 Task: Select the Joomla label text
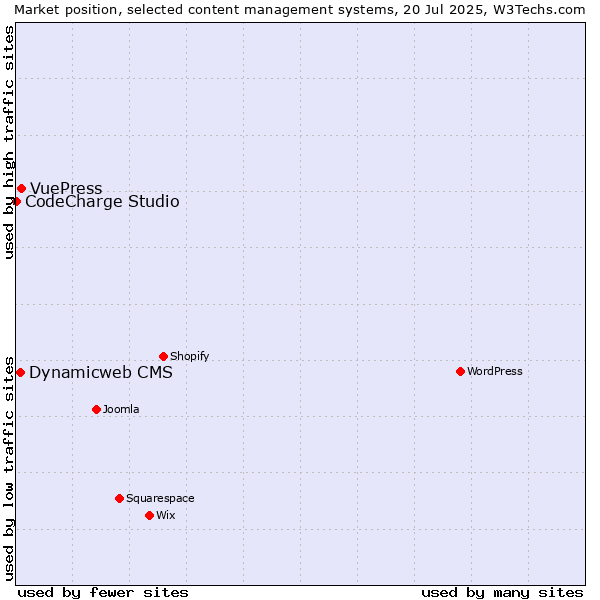(121, 409)
